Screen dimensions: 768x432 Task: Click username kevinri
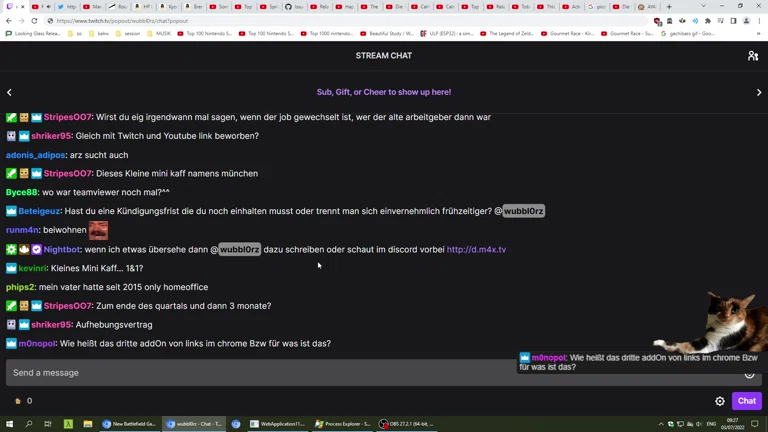(x=32, y=268)
